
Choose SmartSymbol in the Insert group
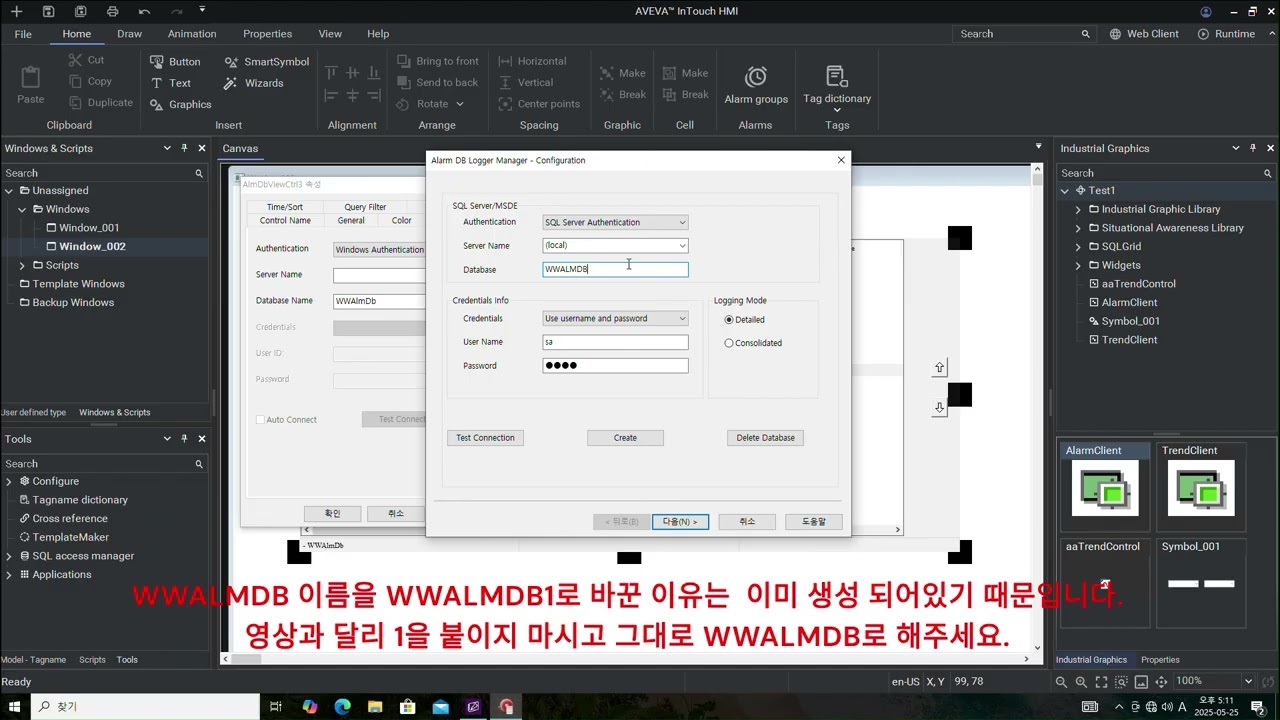coord(266,61)
